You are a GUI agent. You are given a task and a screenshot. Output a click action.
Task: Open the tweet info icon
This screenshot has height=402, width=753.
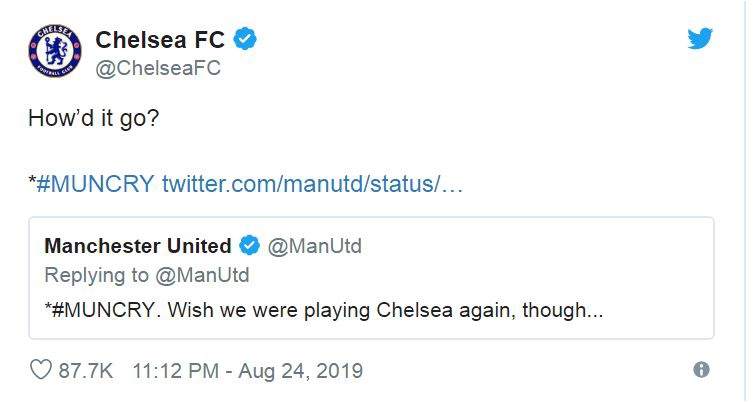tap(701, 370)
